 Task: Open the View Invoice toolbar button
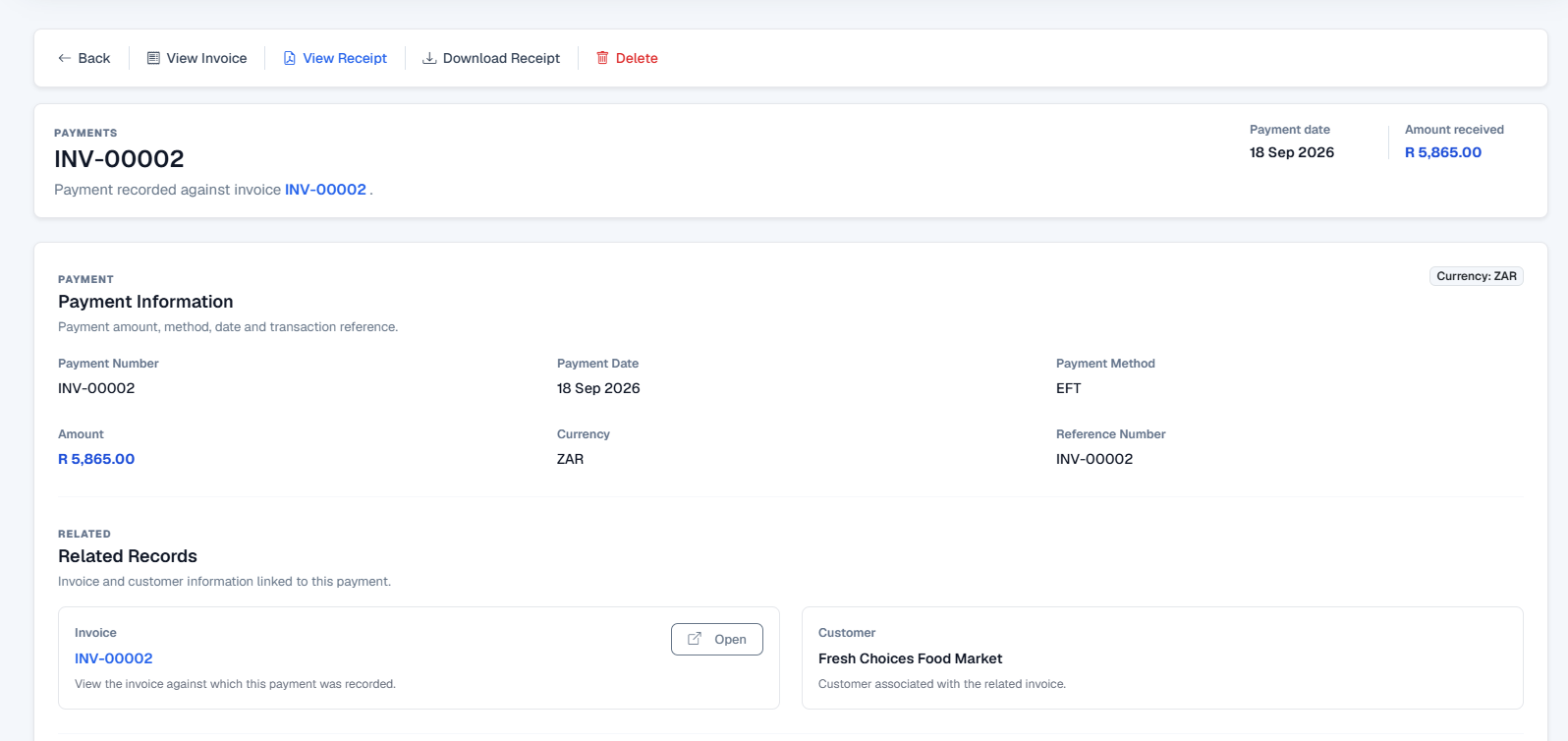point(196,58)
